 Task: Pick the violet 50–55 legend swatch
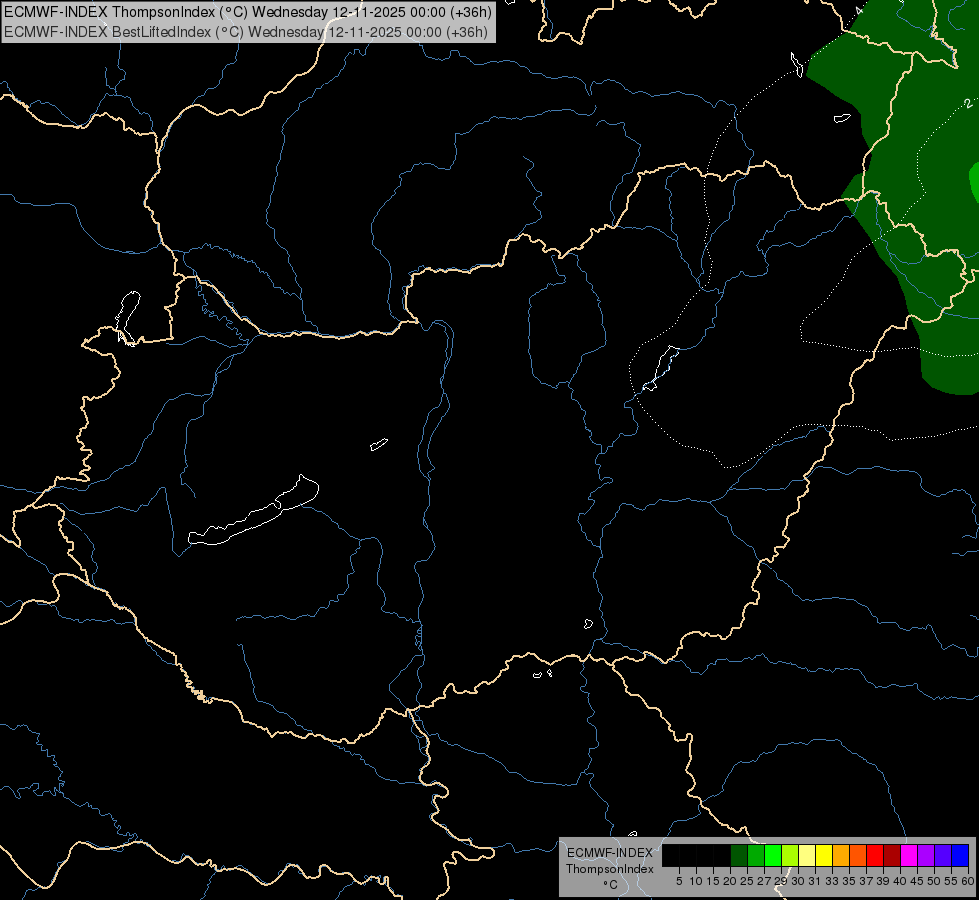coord(943,855)
